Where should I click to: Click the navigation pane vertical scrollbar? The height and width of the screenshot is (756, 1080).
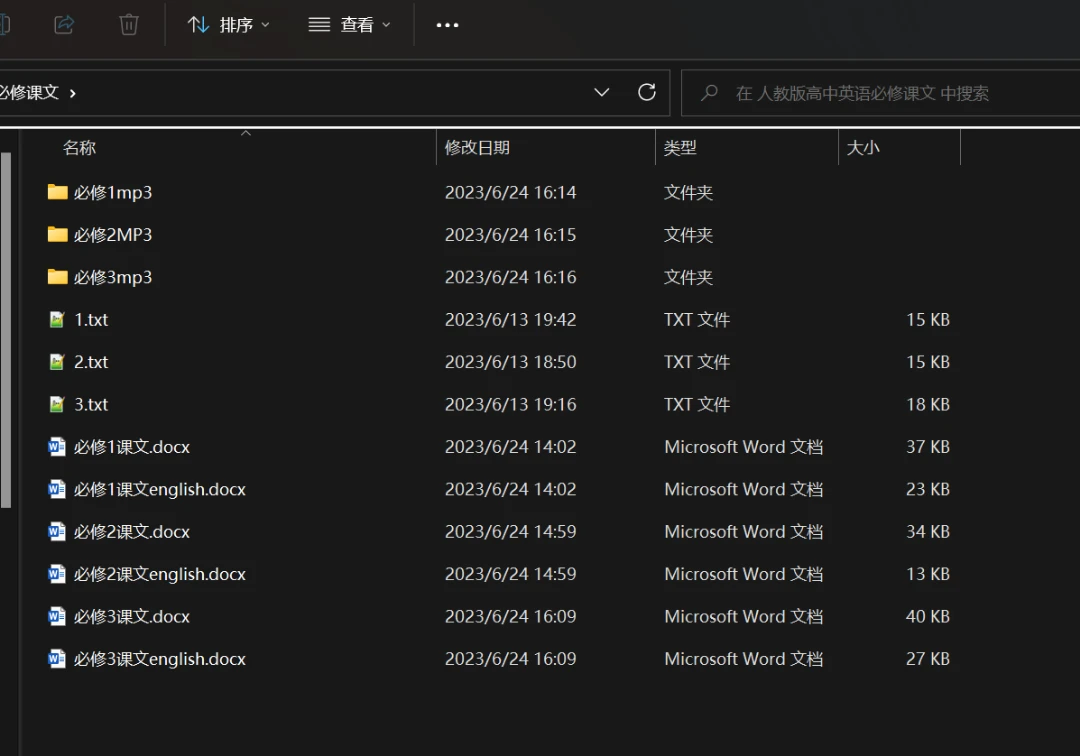click(6, 330)
